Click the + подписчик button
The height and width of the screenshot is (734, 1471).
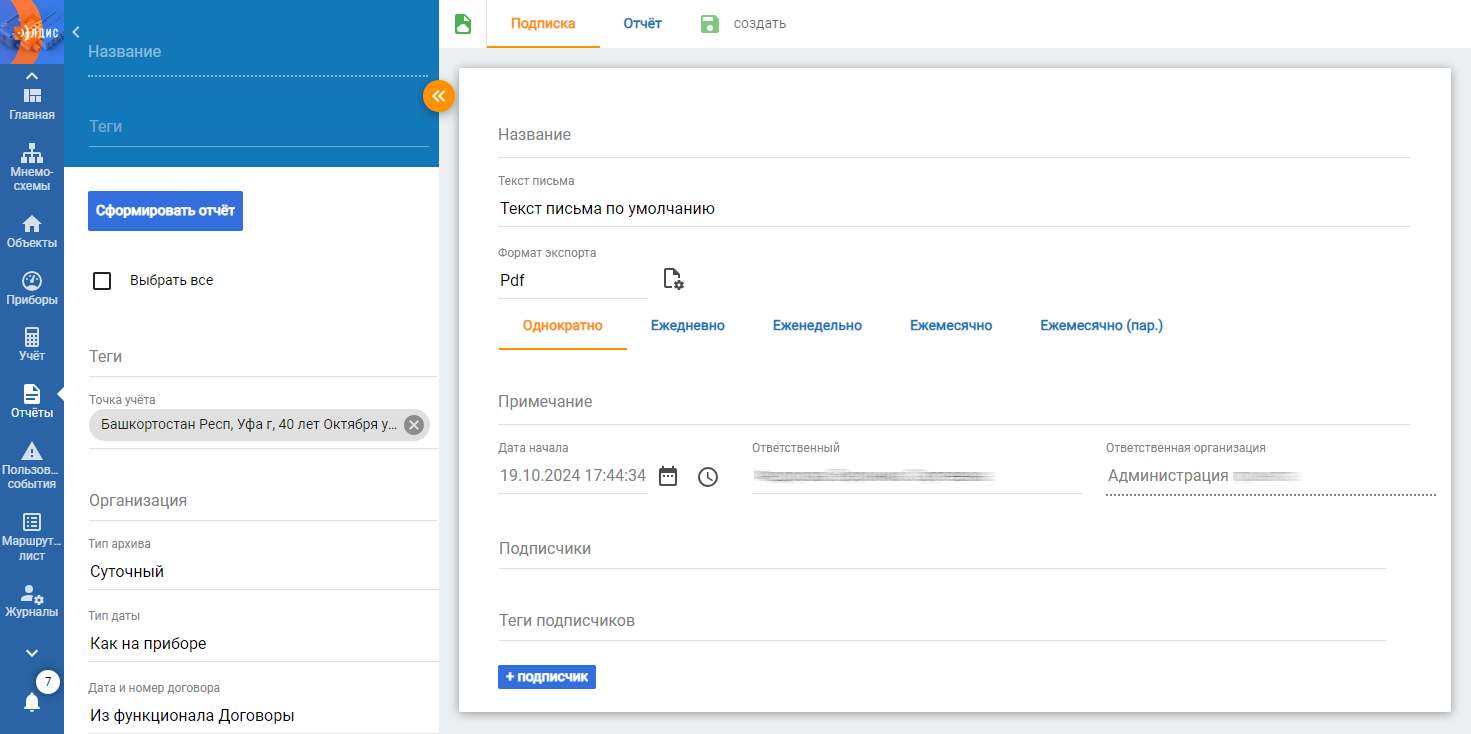pos(547,677)
